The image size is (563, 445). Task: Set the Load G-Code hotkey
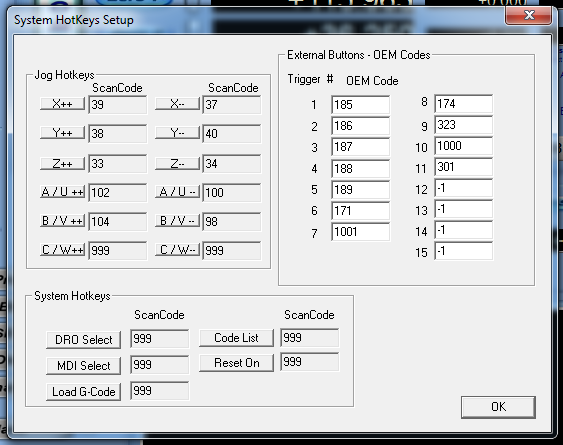tap(83, 392)
